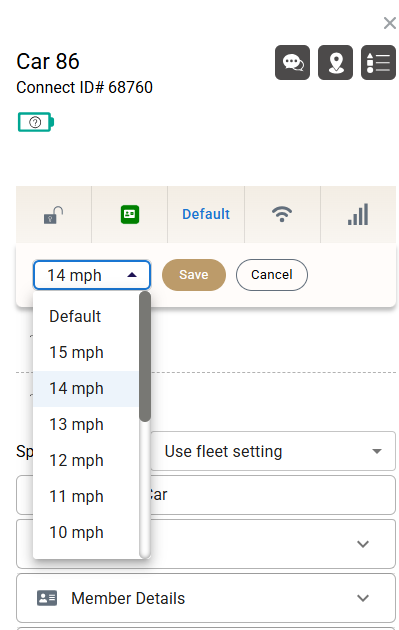Open the Use fleet setting dropdown
Viewport: 399px width, 630px height.
(x=273, y=451)
